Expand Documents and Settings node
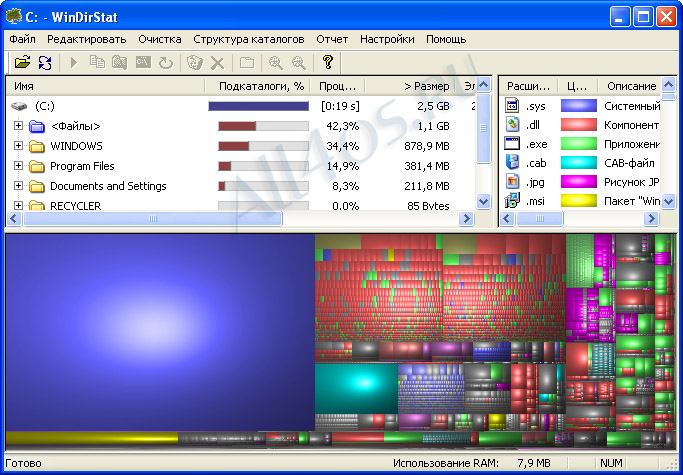Viewport: 683px width, 475px height. click(18, 186)
